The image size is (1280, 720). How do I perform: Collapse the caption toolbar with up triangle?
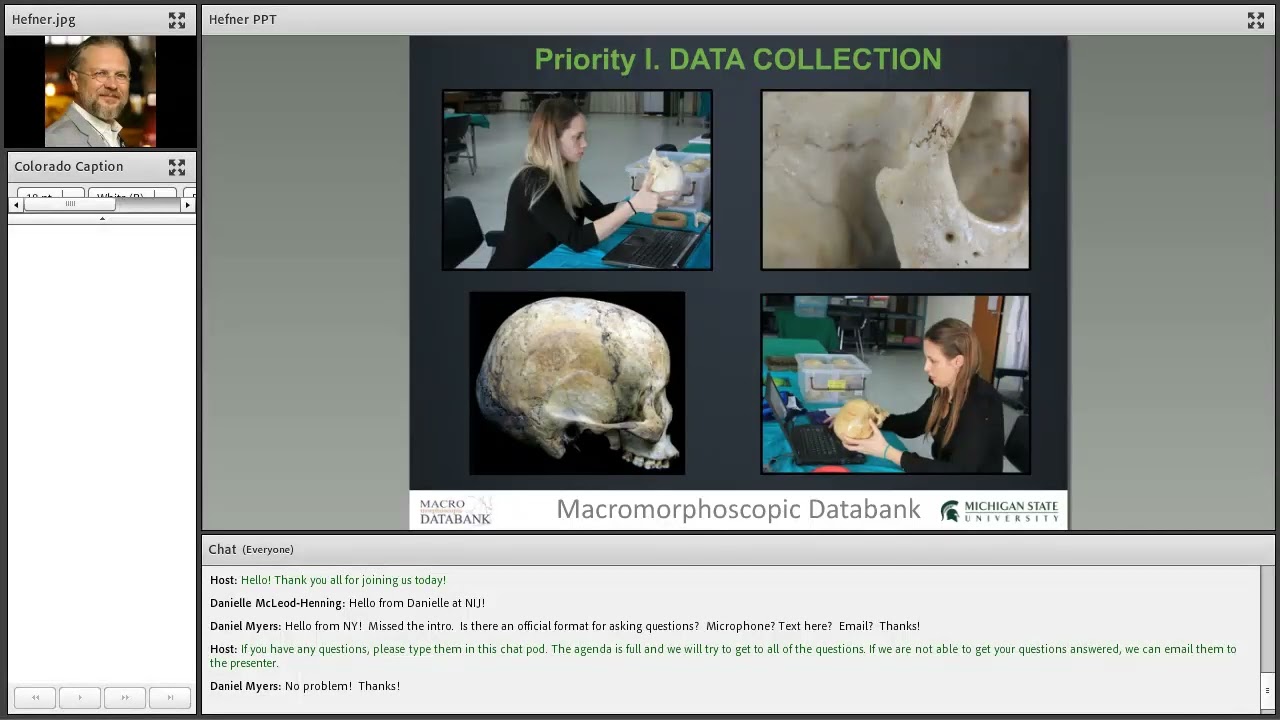(x=101, y=218)
